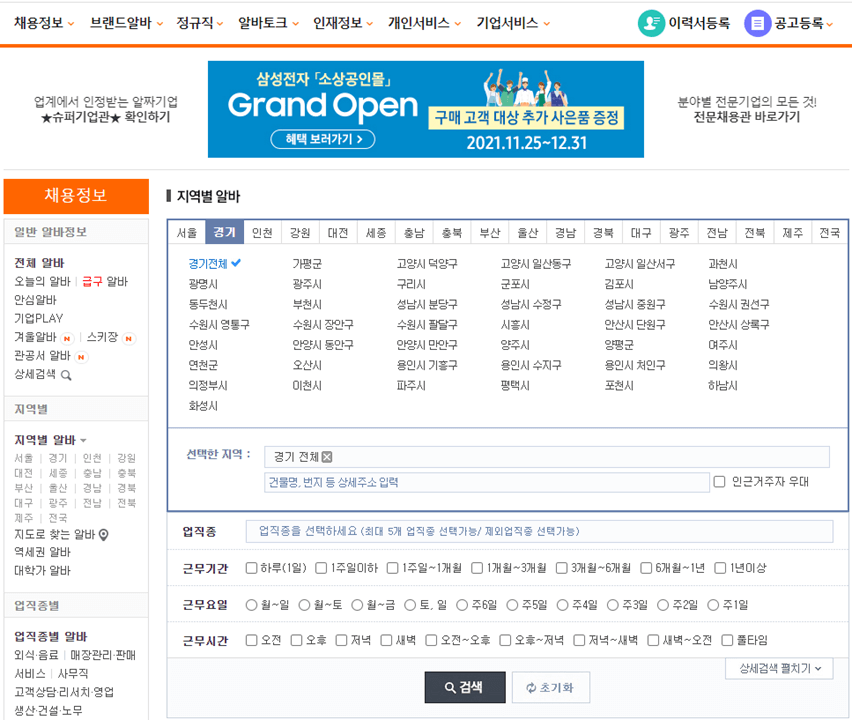The height and width of the screenshot is (720, 852).
Task: Expand the 정규직 top menu
Action: [x=200, y=23]
